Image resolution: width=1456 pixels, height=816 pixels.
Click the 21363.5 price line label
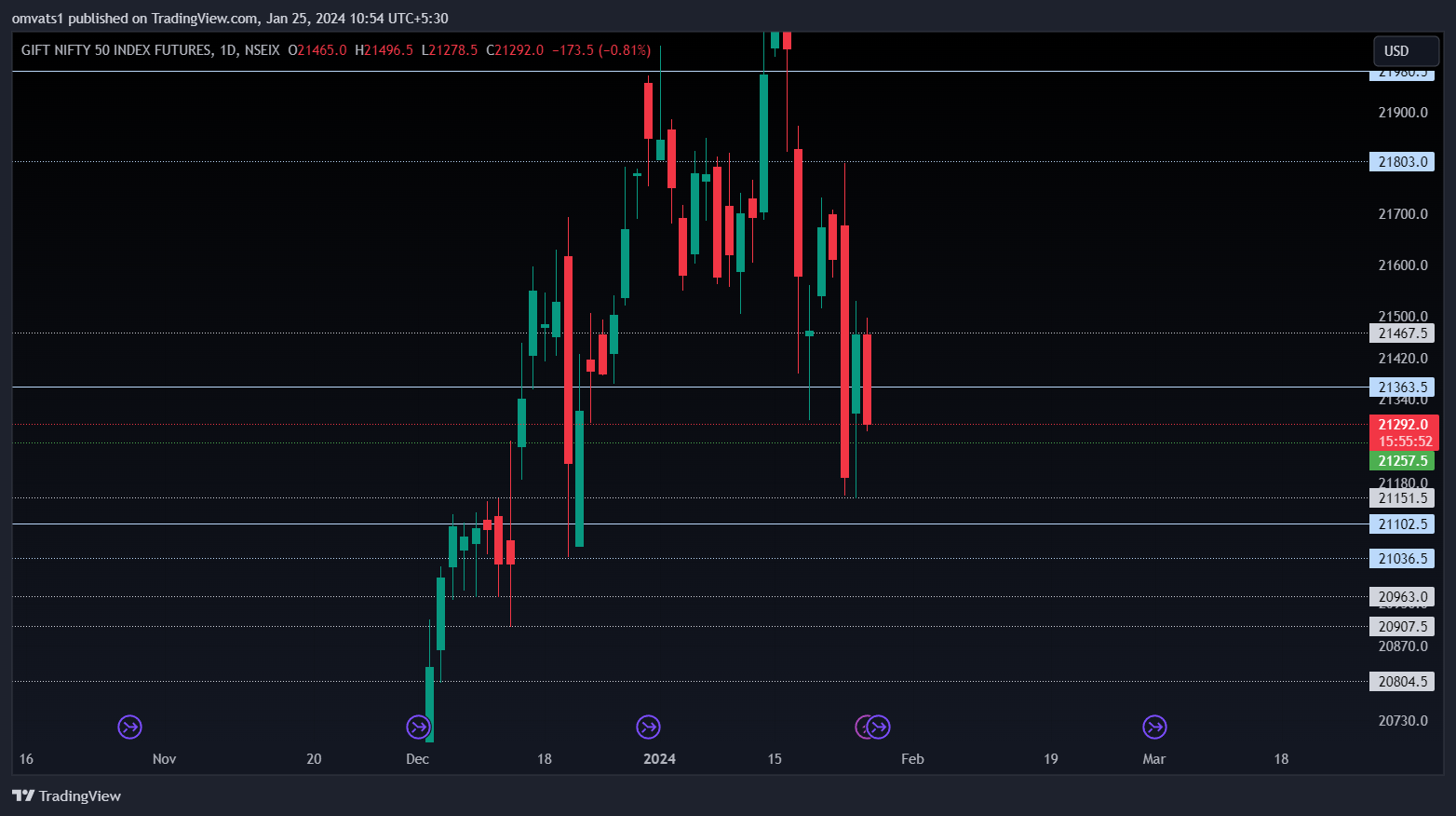click(1402, 388)
